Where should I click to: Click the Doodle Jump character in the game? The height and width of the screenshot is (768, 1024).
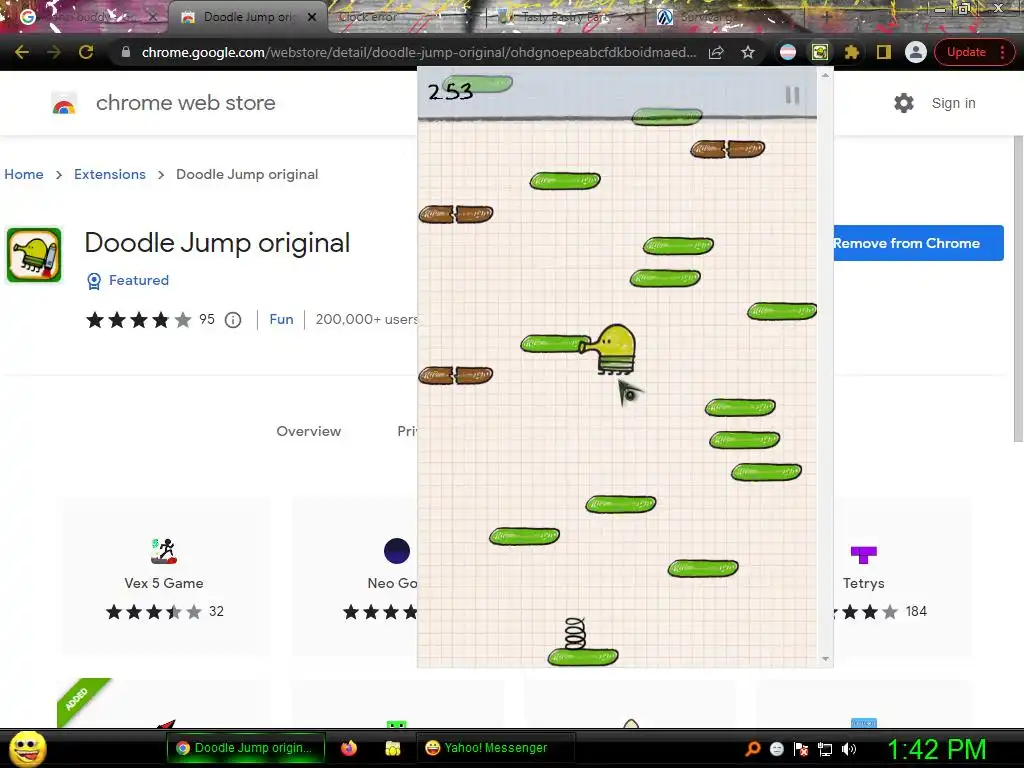[609, 349]
